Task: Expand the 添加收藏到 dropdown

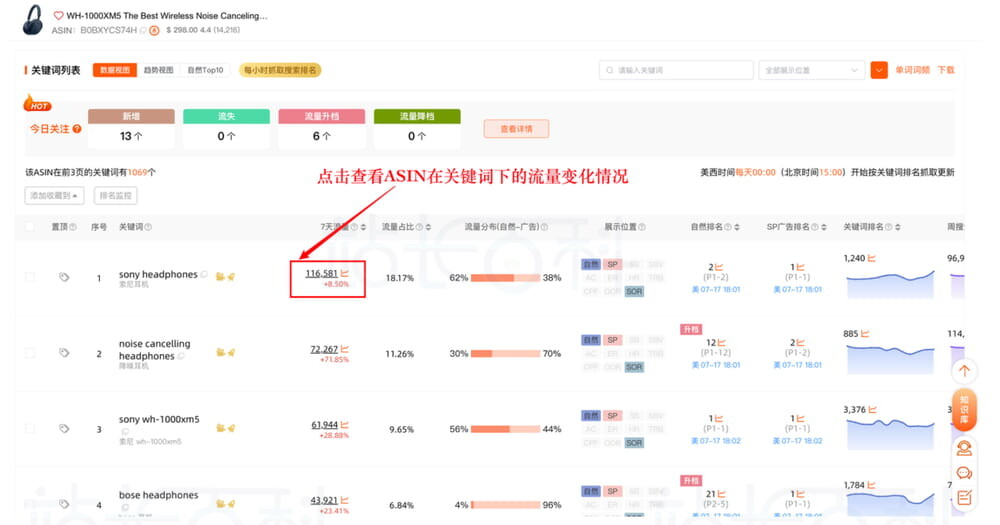Action: tap(55, 195)
